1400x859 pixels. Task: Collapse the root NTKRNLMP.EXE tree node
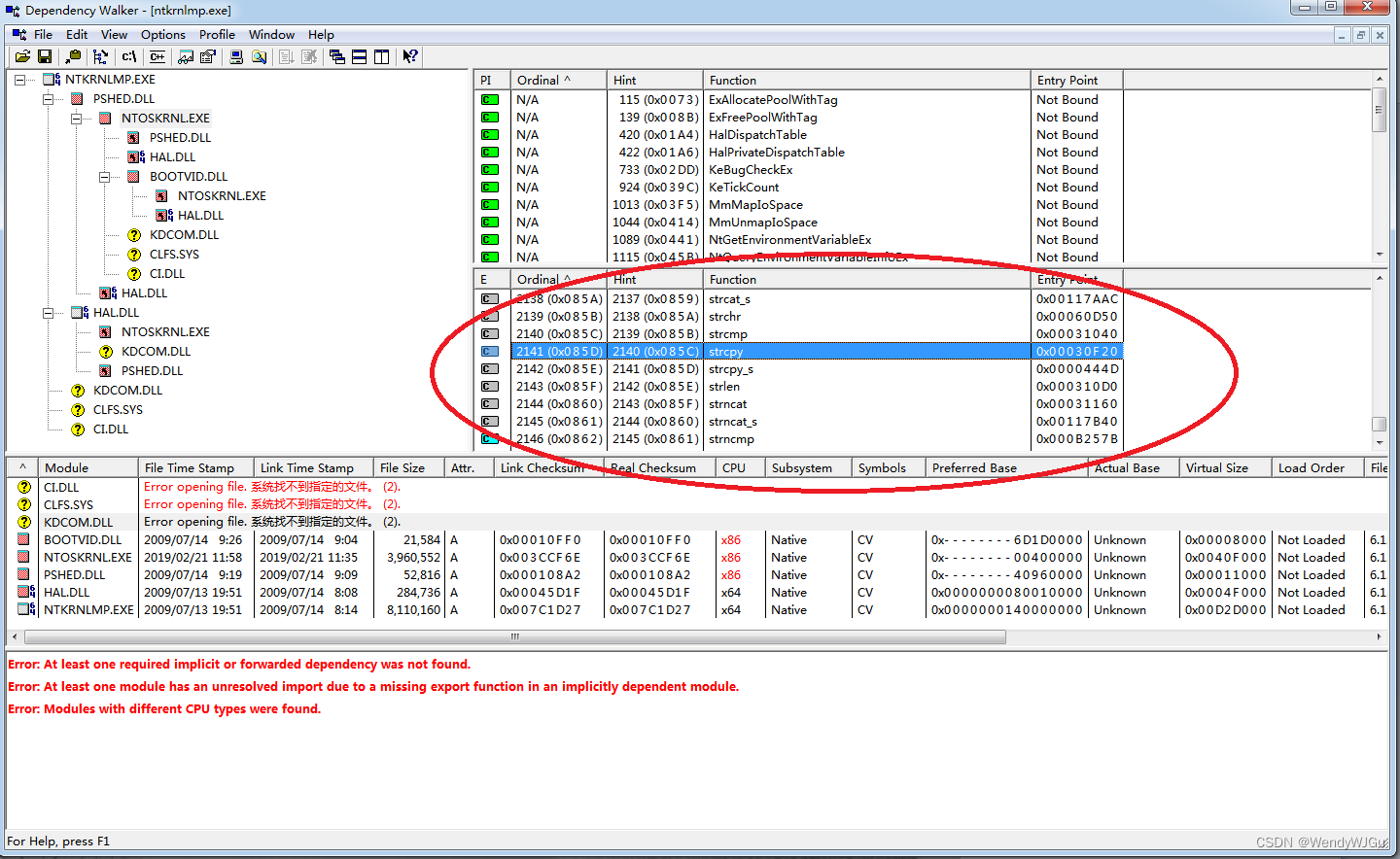[20, 80]
